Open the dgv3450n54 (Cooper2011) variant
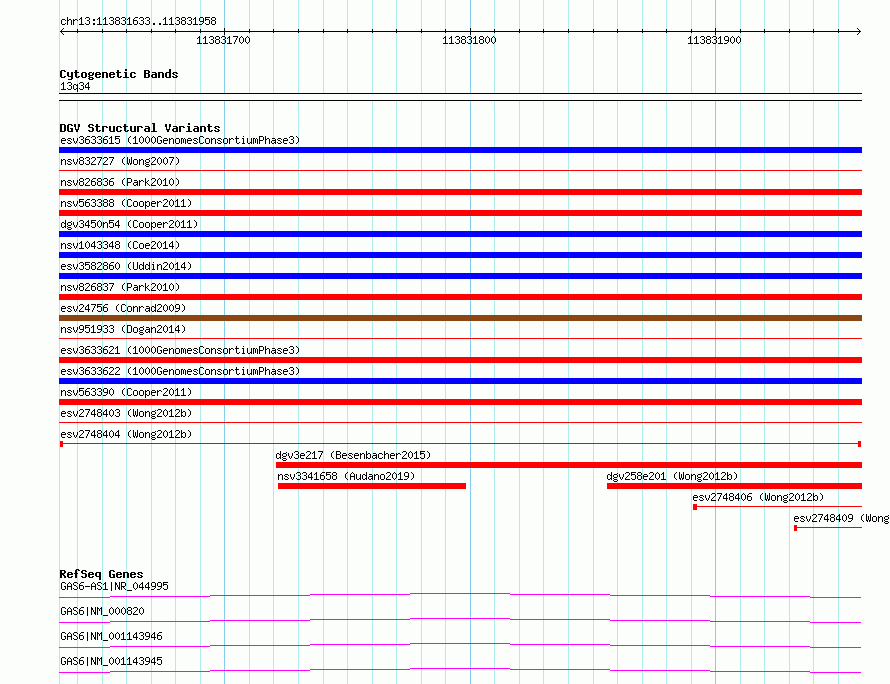The width and height of the screenshot is (890, 684). (129, 224)
